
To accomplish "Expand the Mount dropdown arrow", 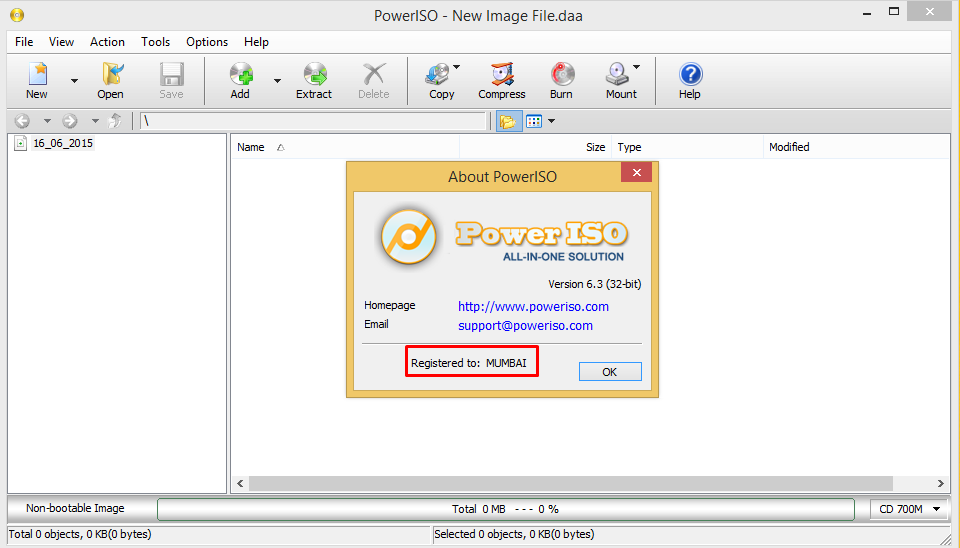I will [637, 67].
